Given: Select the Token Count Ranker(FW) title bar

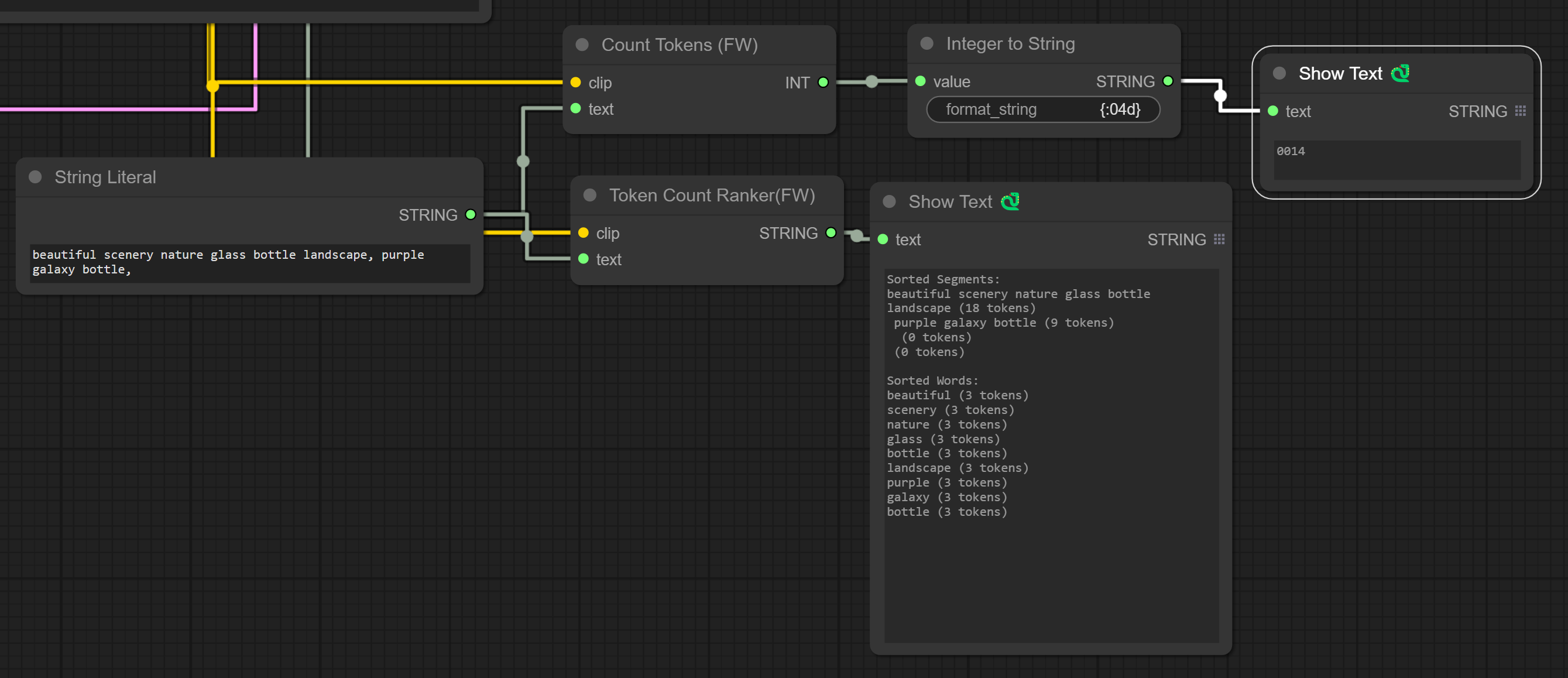Looking at the screenshot, I should (x=711, y=195).
